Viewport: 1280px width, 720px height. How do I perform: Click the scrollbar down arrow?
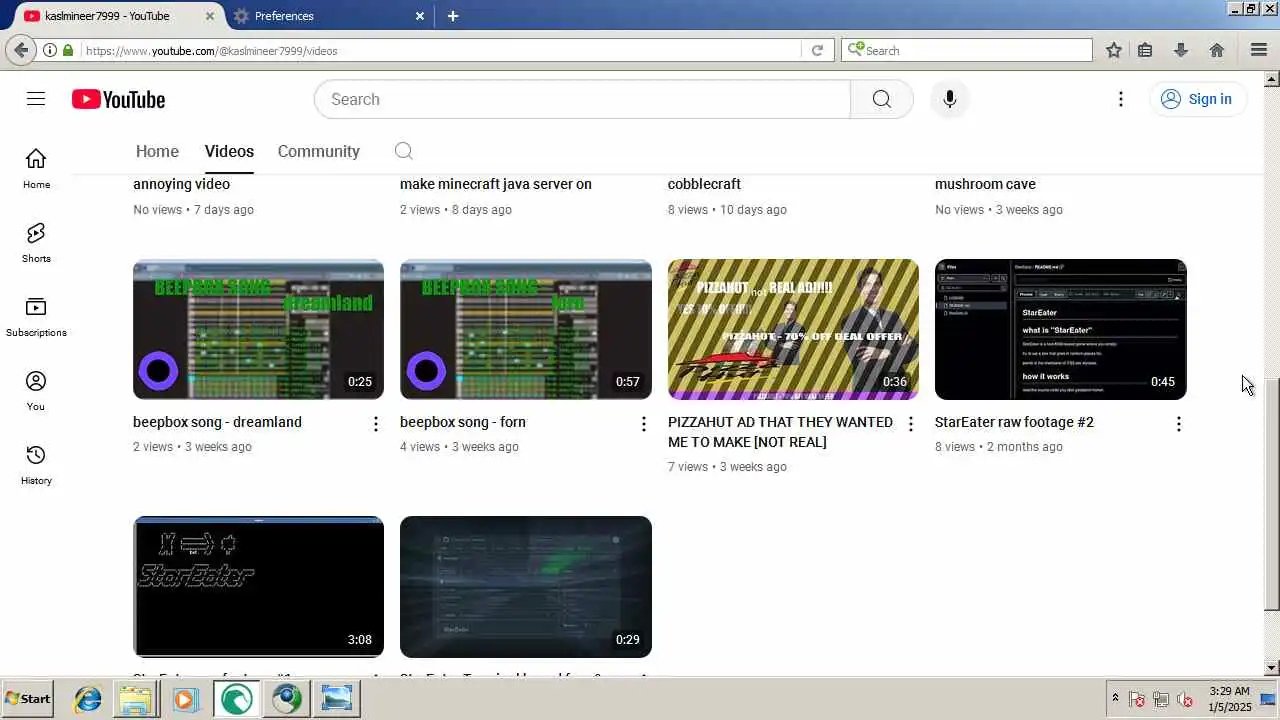(x=1272, y=667)
